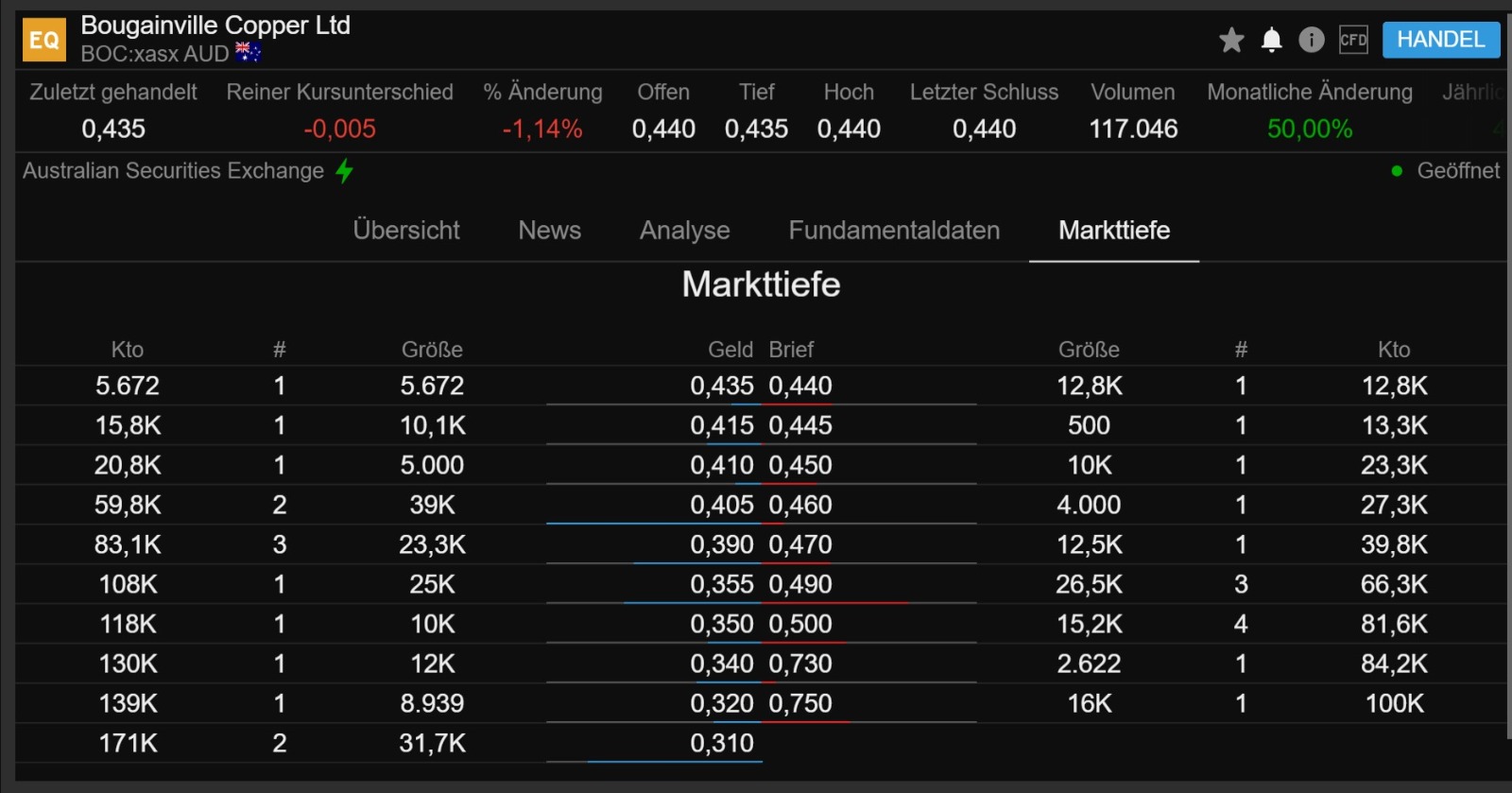Click ask price 0,500
The width and height of the screenshot is (1512, 793).
click(800, 624)
